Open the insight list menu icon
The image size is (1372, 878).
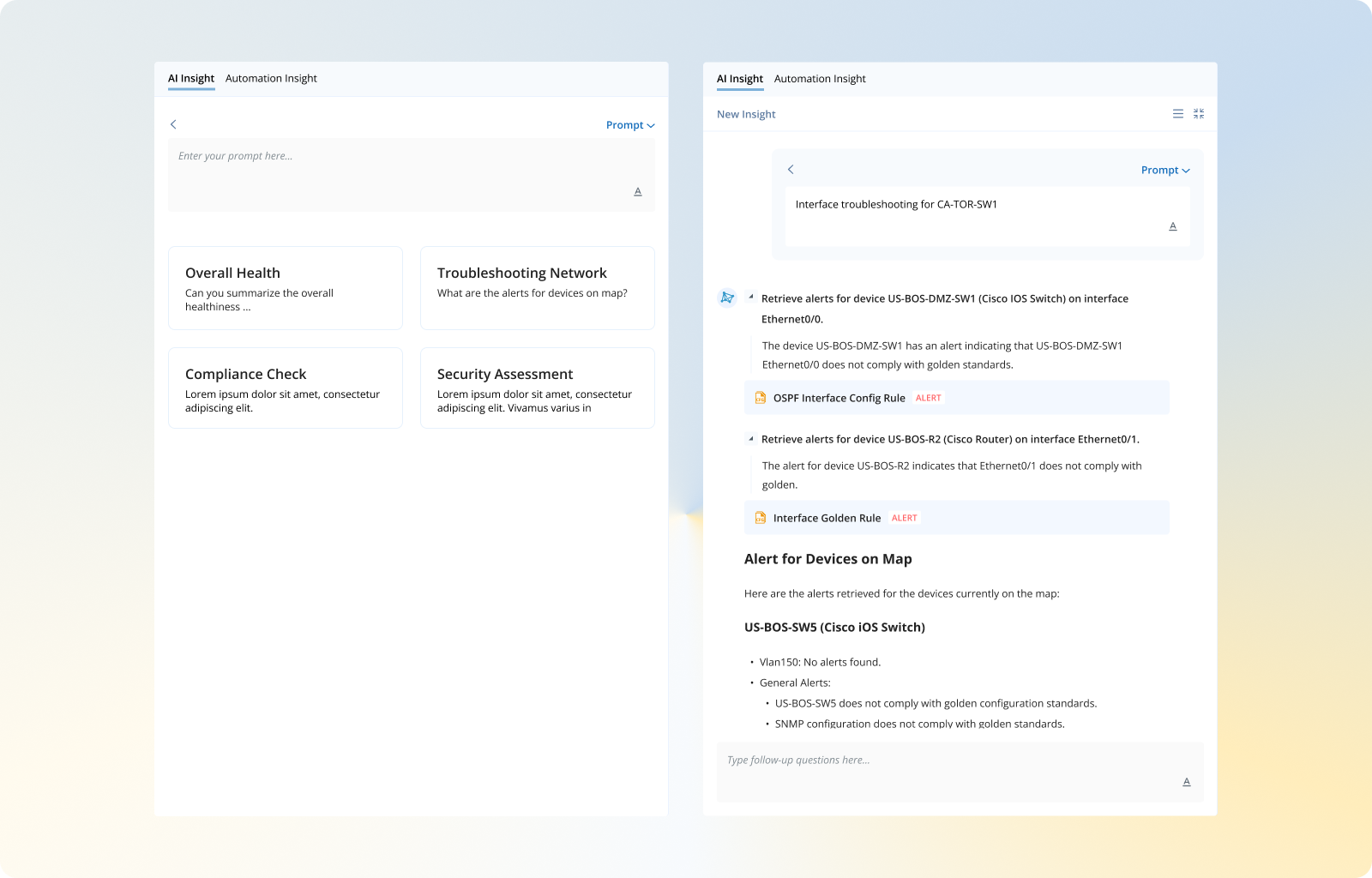pos(1177,114)
